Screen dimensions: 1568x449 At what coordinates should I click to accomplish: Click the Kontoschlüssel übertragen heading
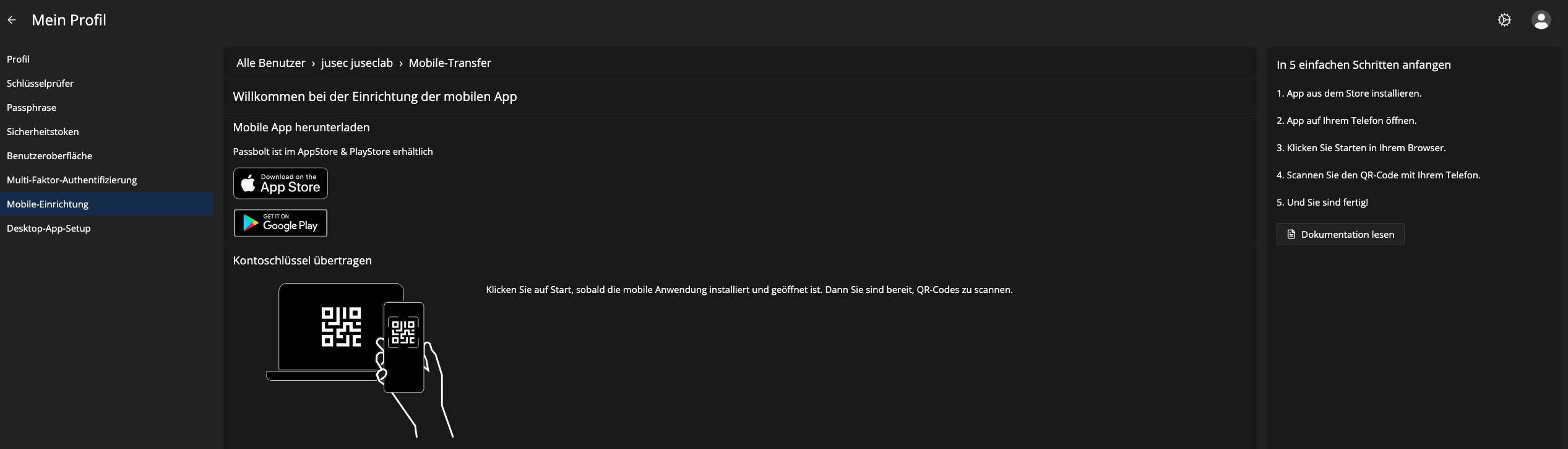coord(303,261)
